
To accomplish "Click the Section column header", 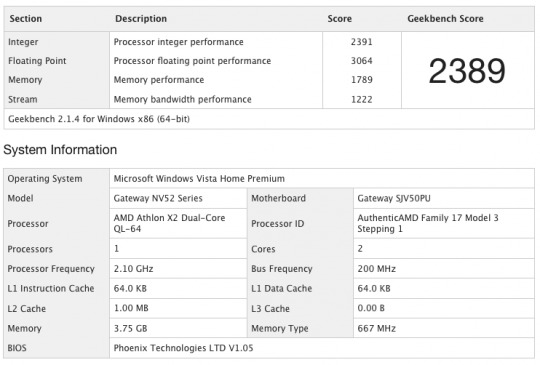I will 25,19.
